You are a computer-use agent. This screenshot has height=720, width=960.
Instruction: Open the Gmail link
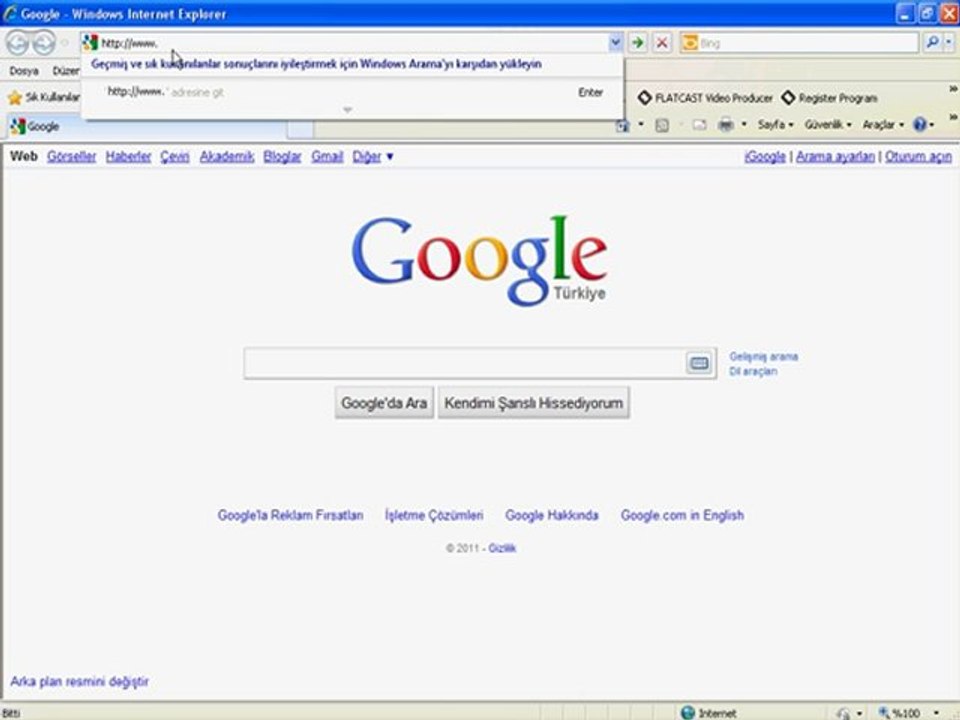[327, 157]
